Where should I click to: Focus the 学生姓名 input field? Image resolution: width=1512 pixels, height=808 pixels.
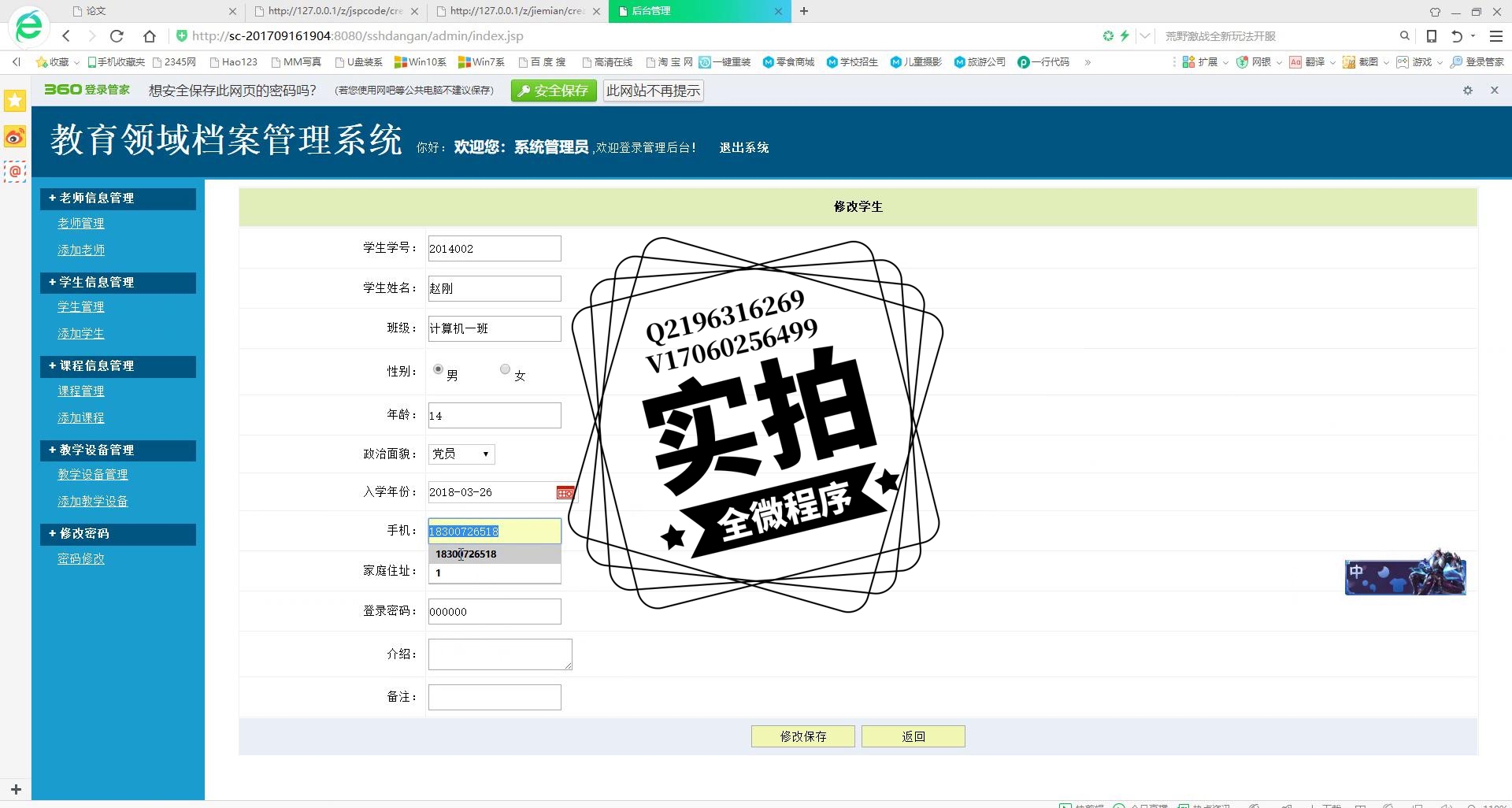(x=495, y=288)
